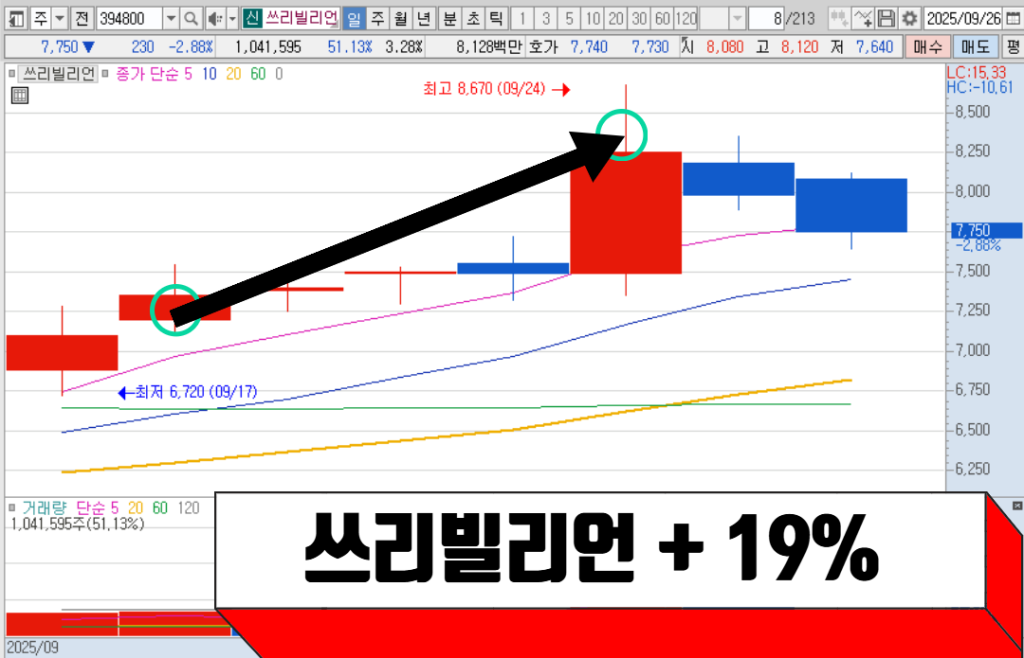
Task: Open the calendar date picker icon
Action: [1012, 19]
